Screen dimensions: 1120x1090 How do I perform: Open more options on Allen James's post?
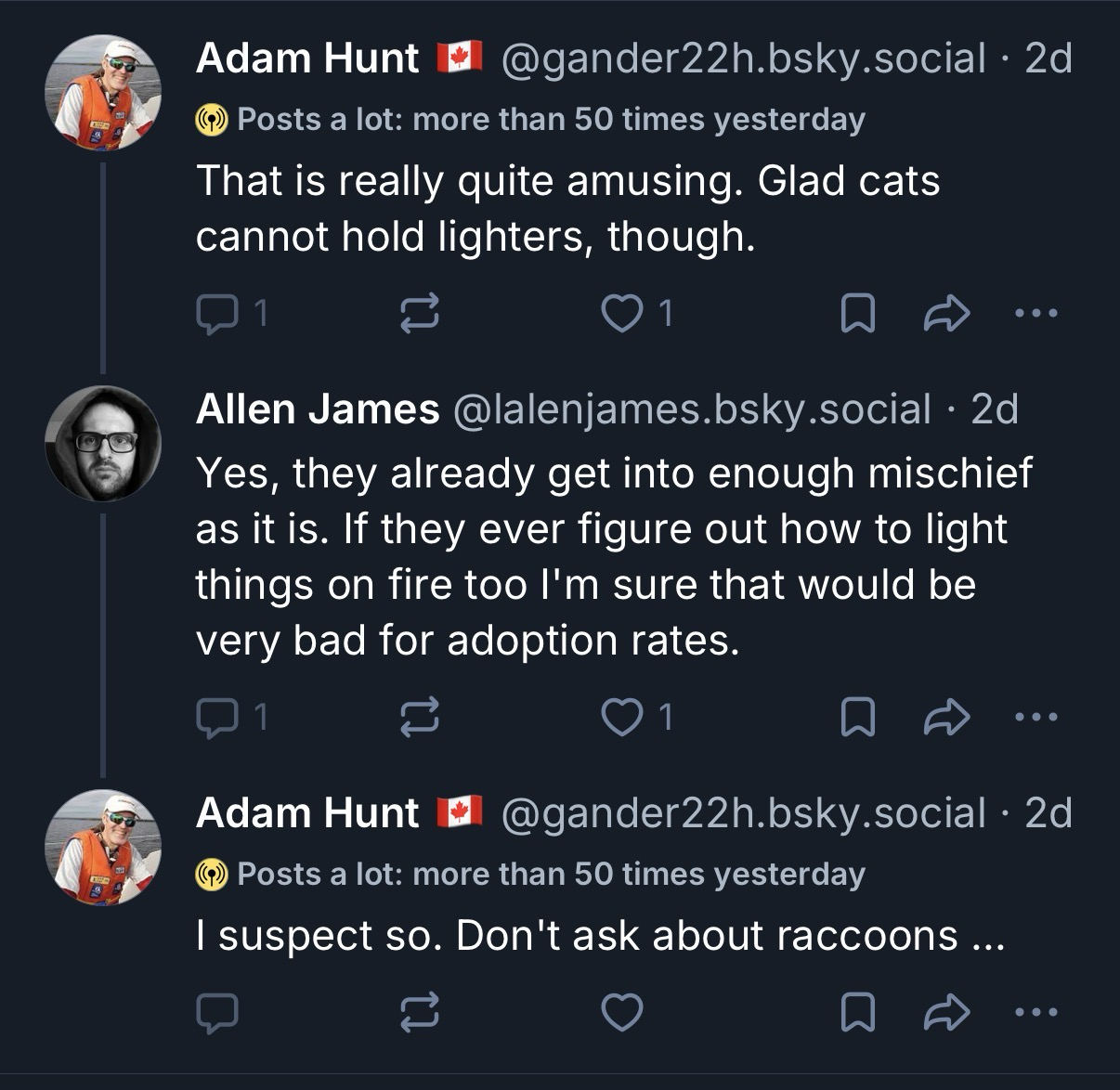pyautogui.click(x=1035, y=717)
